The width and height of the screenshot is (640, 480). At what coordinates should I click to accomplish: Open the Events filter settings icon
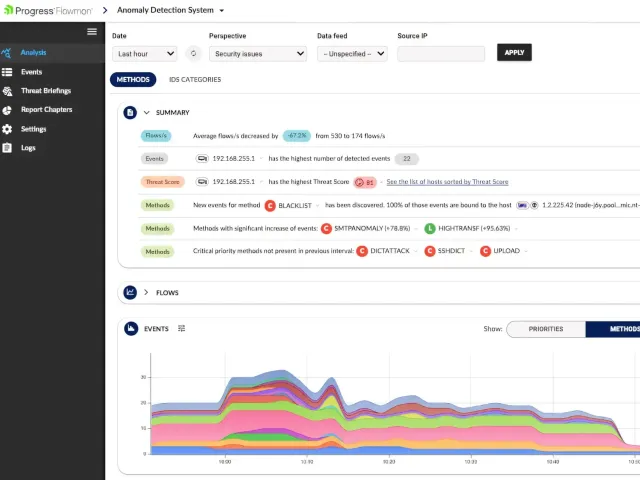tap(182, 328)
